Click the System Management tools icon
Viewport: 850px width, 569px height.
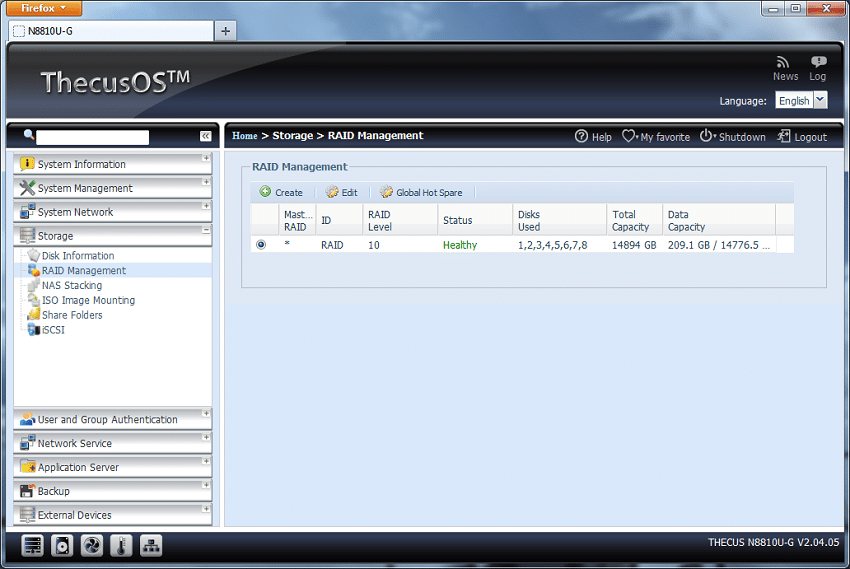27,187
